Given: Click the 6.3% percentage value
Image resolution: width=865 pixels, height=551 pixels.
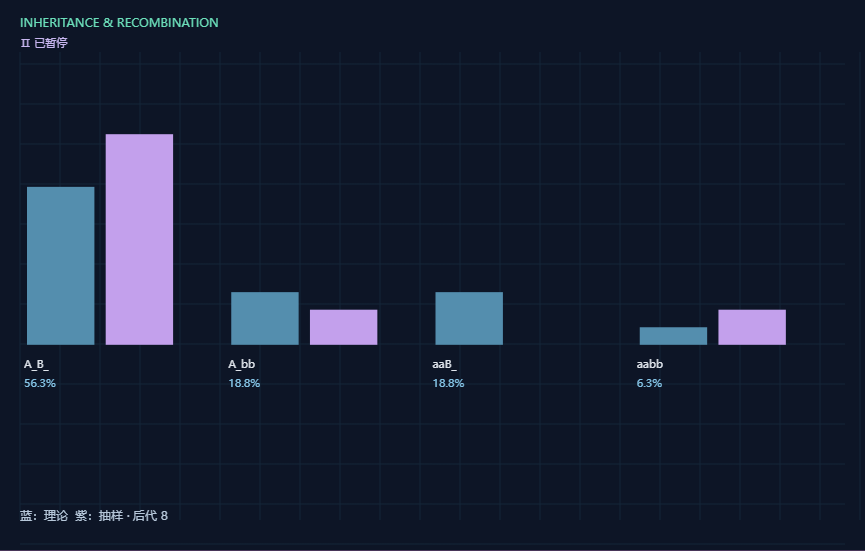Looking at the screenshot, I should (649, 383).
